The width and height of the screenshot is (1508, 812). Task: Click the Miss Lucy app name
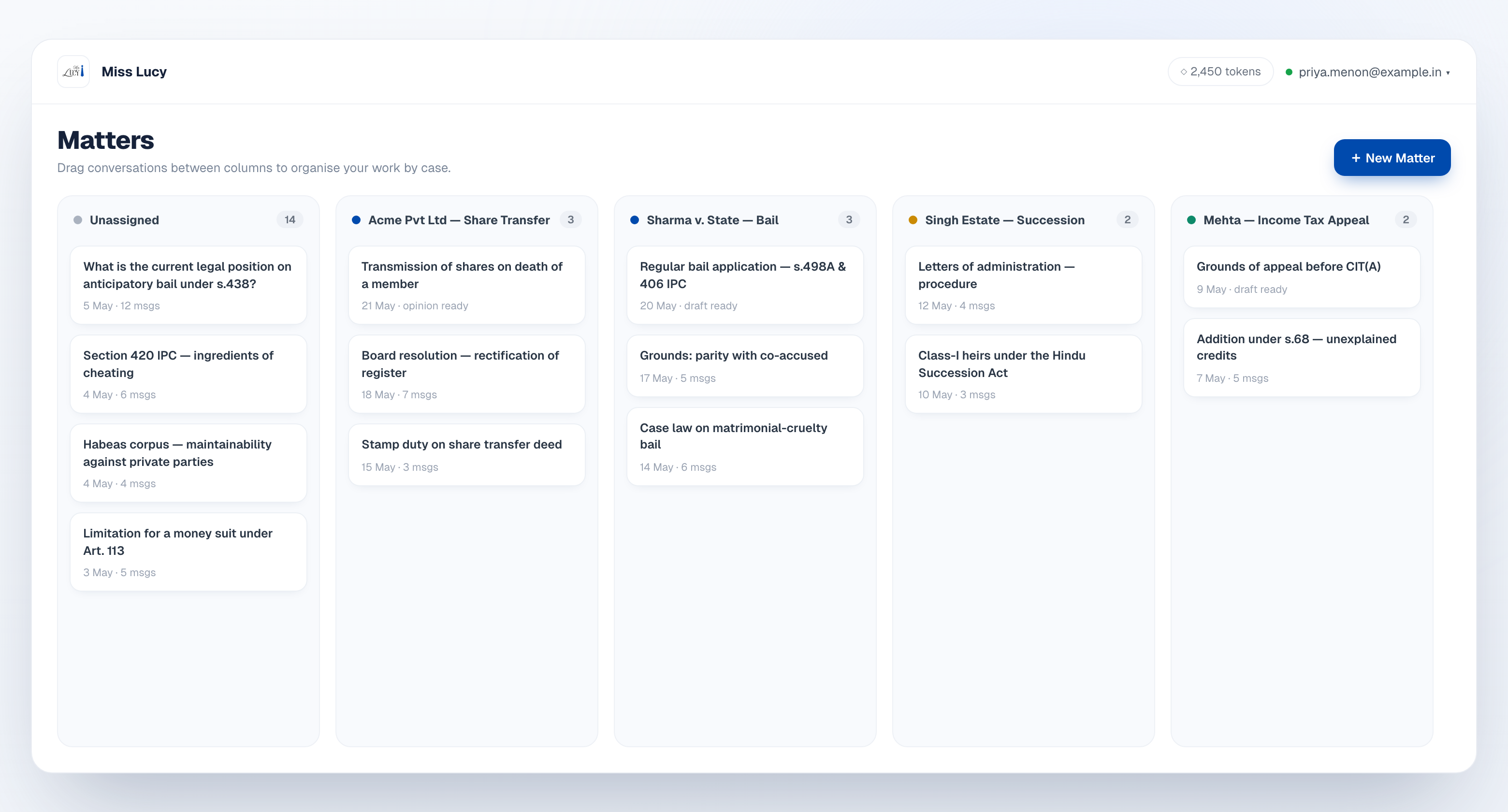pos(134,72)
